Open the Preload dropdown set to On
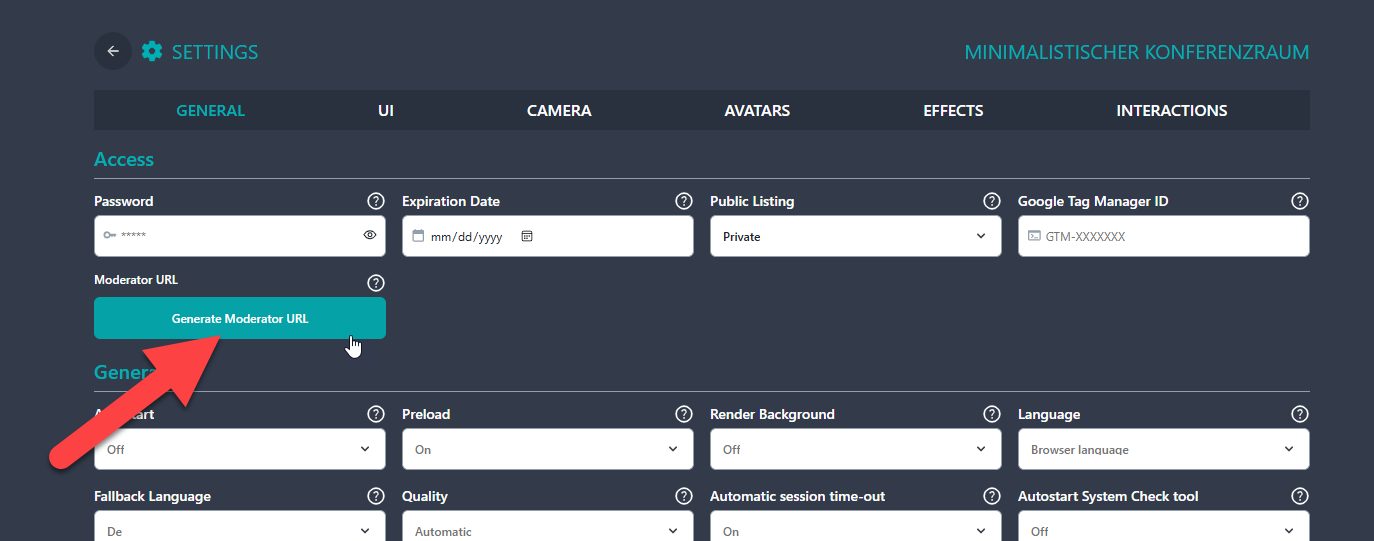Image resolution: width=1374 pixels, height=541 pixels. (x=547, y=449)
